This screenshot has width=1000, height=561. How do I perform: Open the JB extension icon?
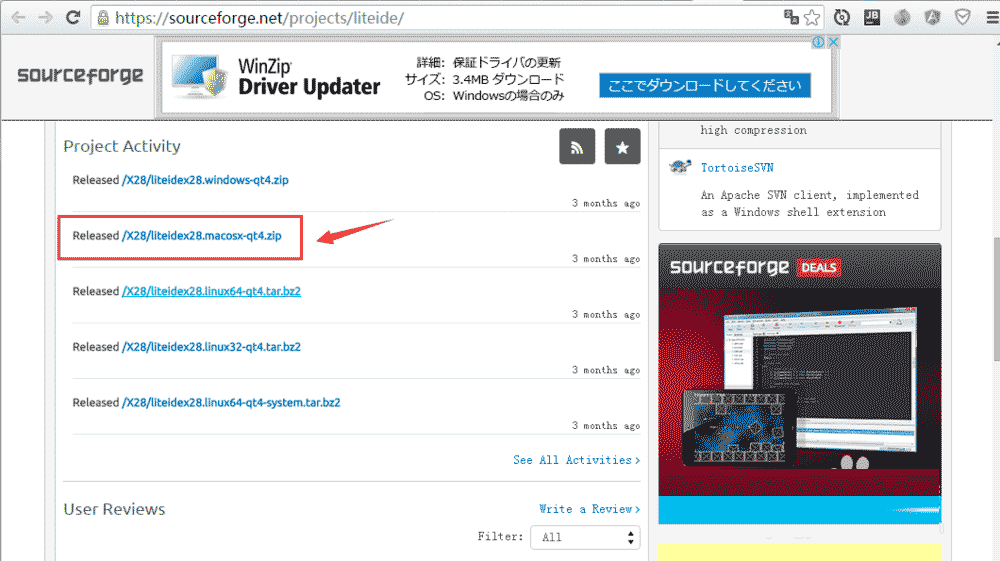coord(872,17)
